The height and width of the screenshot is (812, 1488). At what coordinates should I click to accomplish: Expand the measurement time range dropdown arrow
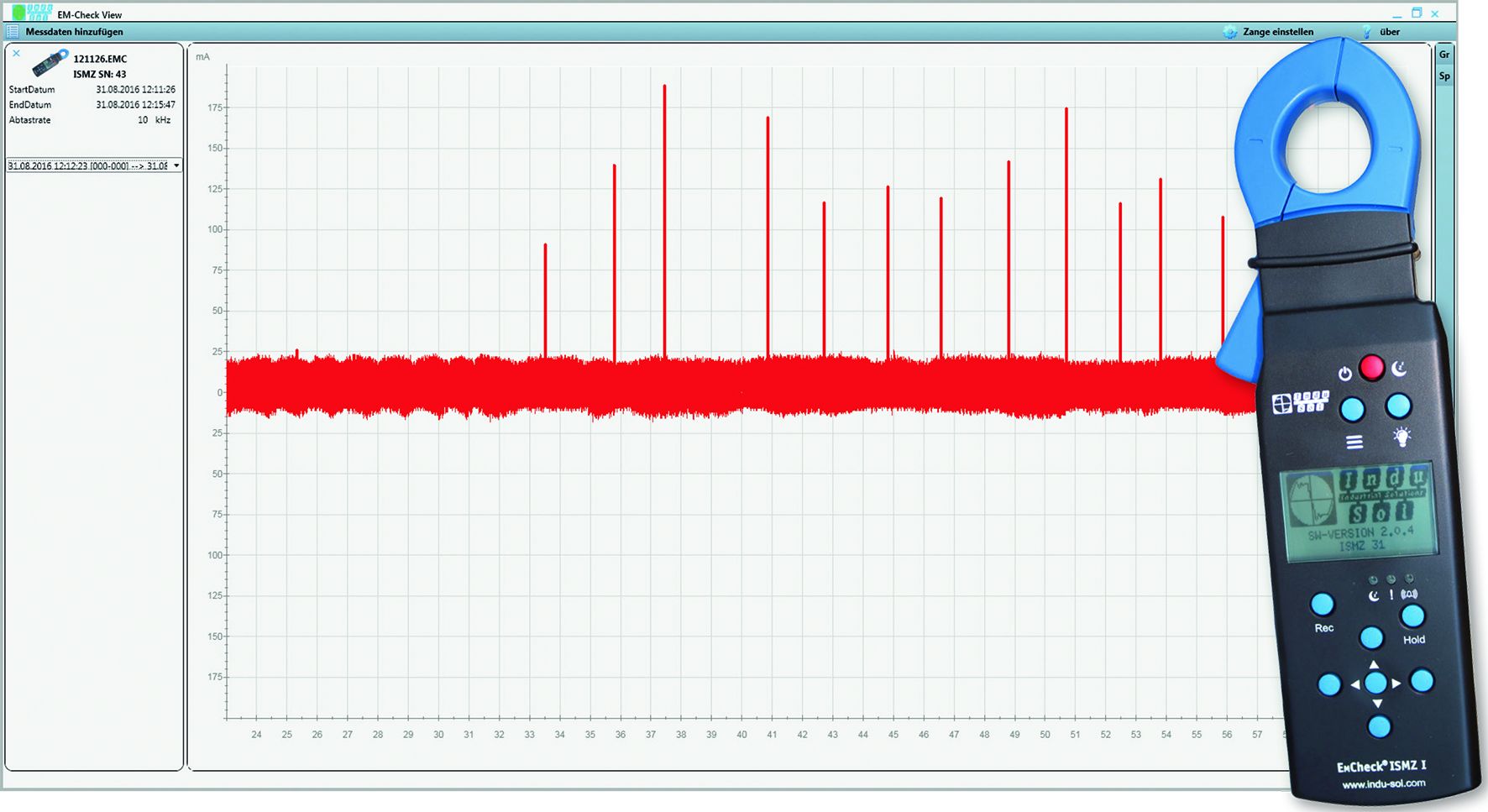pyautogui.click(x=176, y=166)
